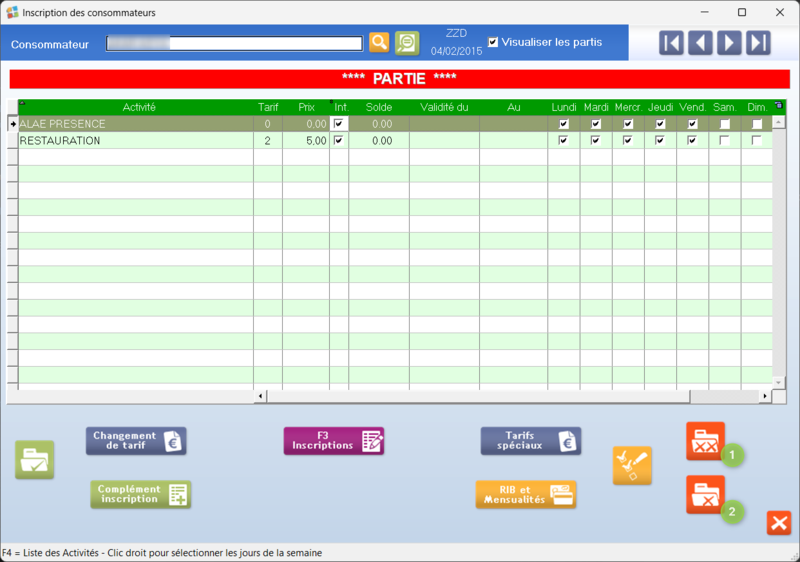The image size is (800, 562).
Task: Click the red delete icon numbered 2
Action: [705, 495]
